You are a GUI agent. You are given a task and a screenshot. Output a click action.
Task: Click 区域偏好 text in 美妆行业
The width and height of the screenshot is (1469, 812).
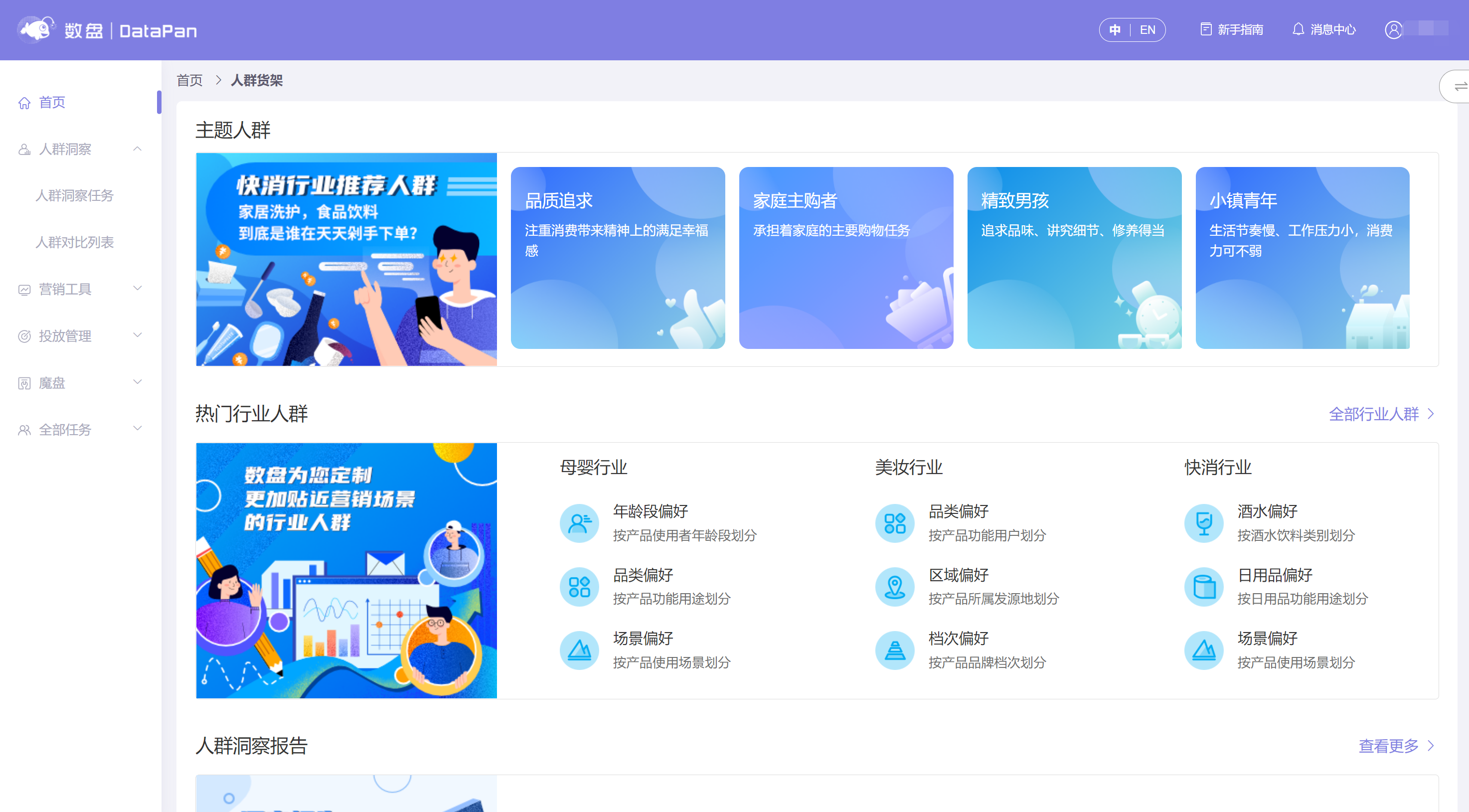click(959, 575)
